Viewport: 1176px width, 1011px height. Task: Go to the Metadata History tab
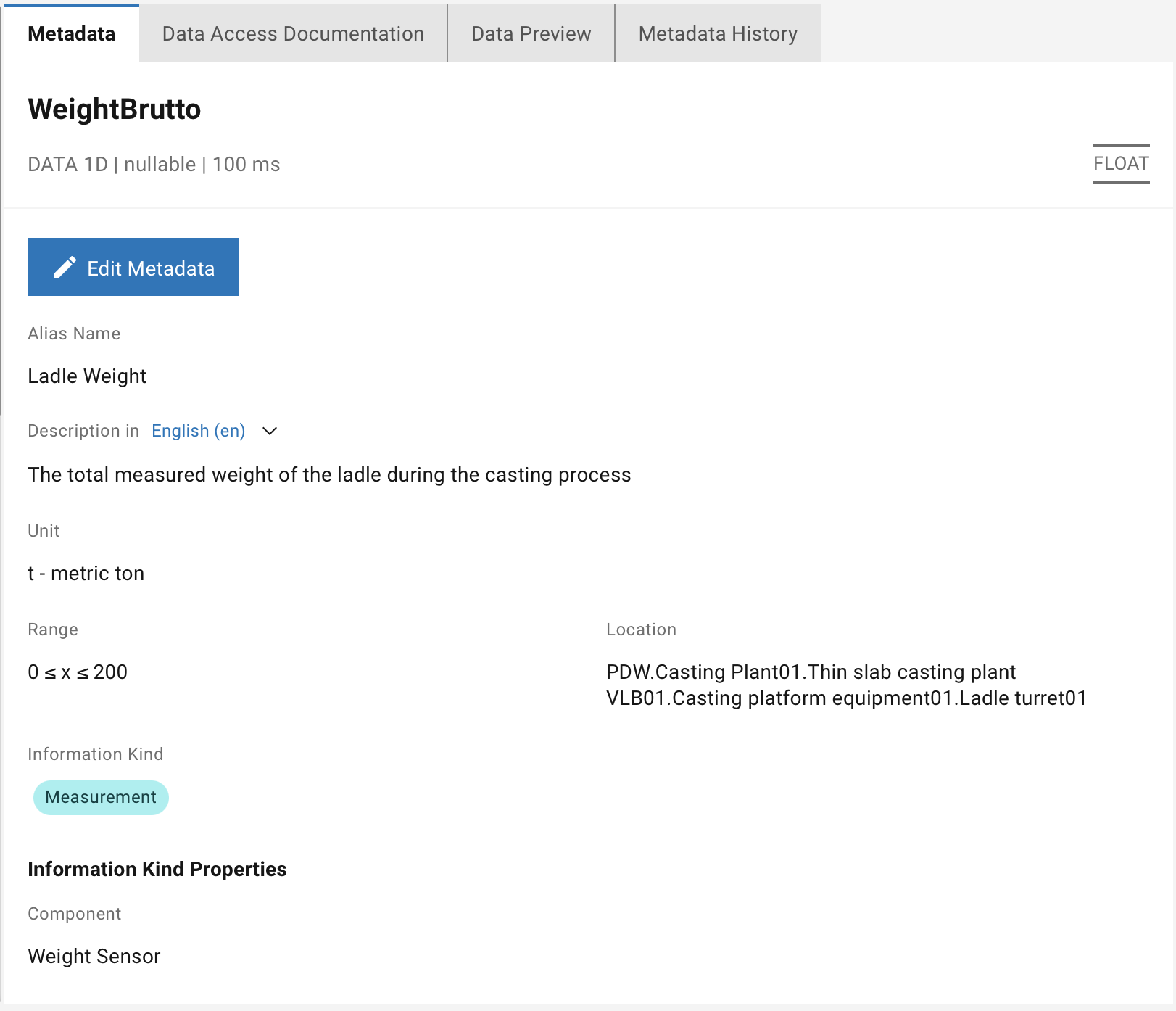718,34
